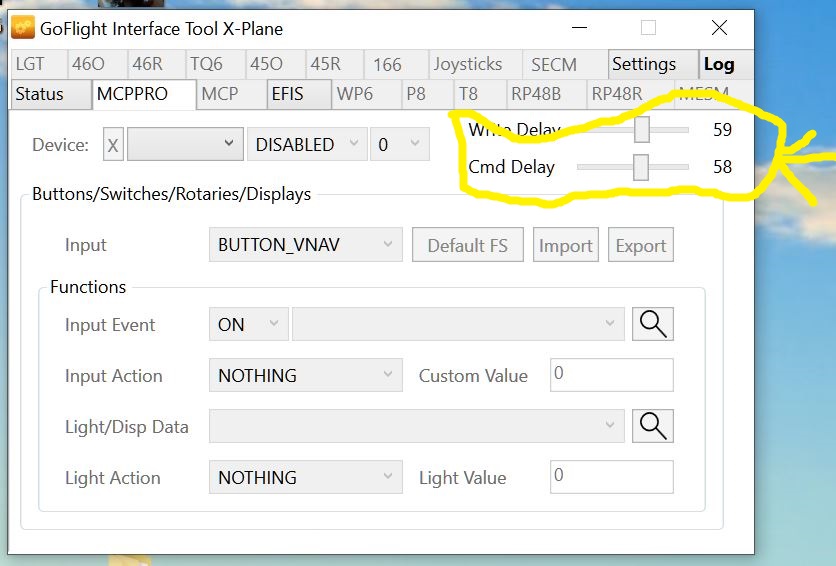Switch to the Settings tab

tap(644, 64)
